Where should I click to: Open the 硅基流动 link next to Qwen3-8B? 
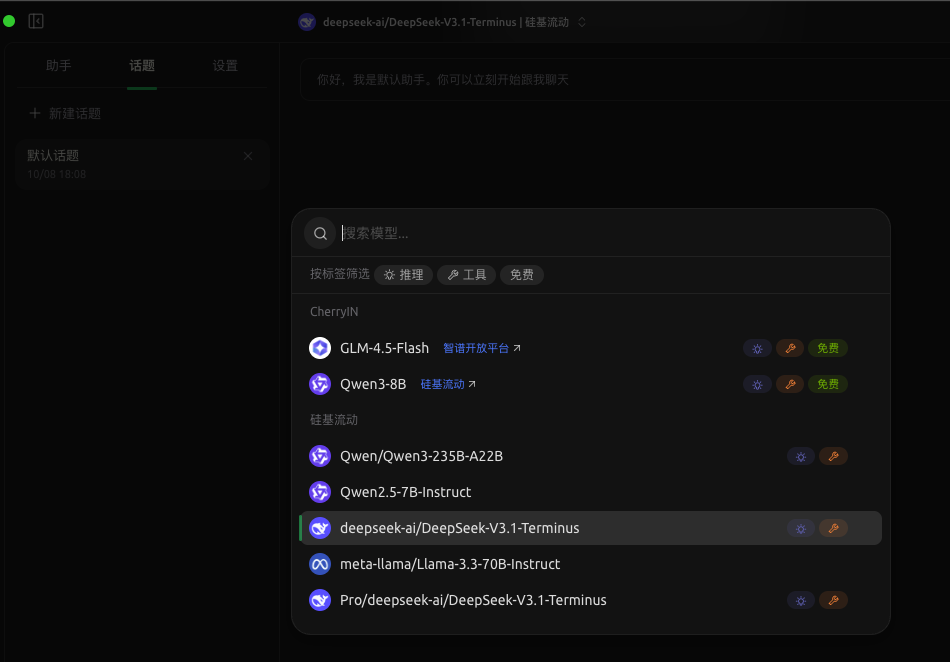448,384
